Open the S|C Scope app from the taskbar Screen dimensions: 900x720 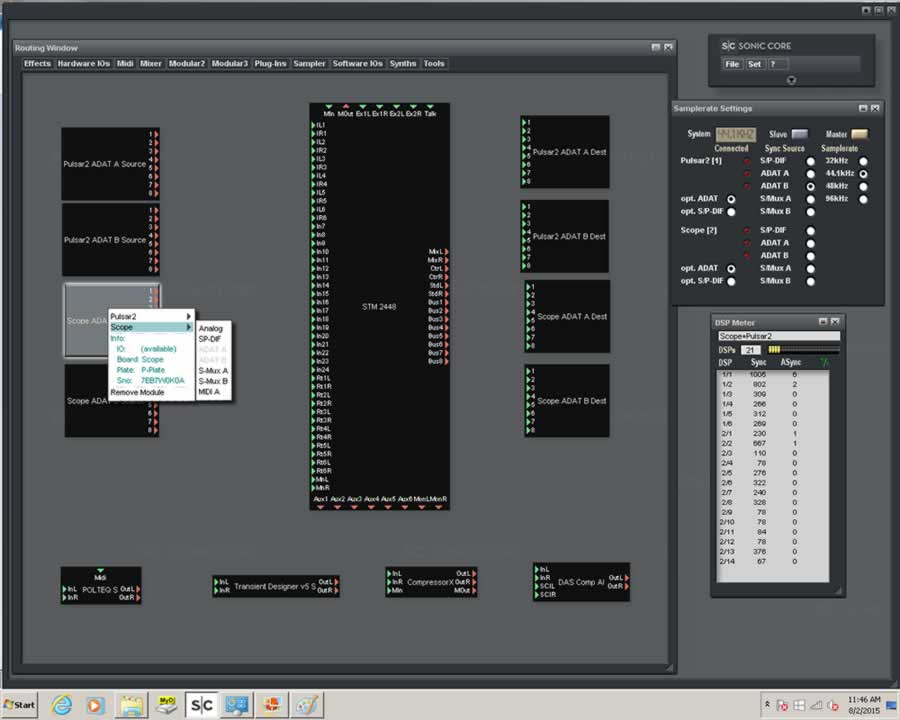(x=201, y=705)
